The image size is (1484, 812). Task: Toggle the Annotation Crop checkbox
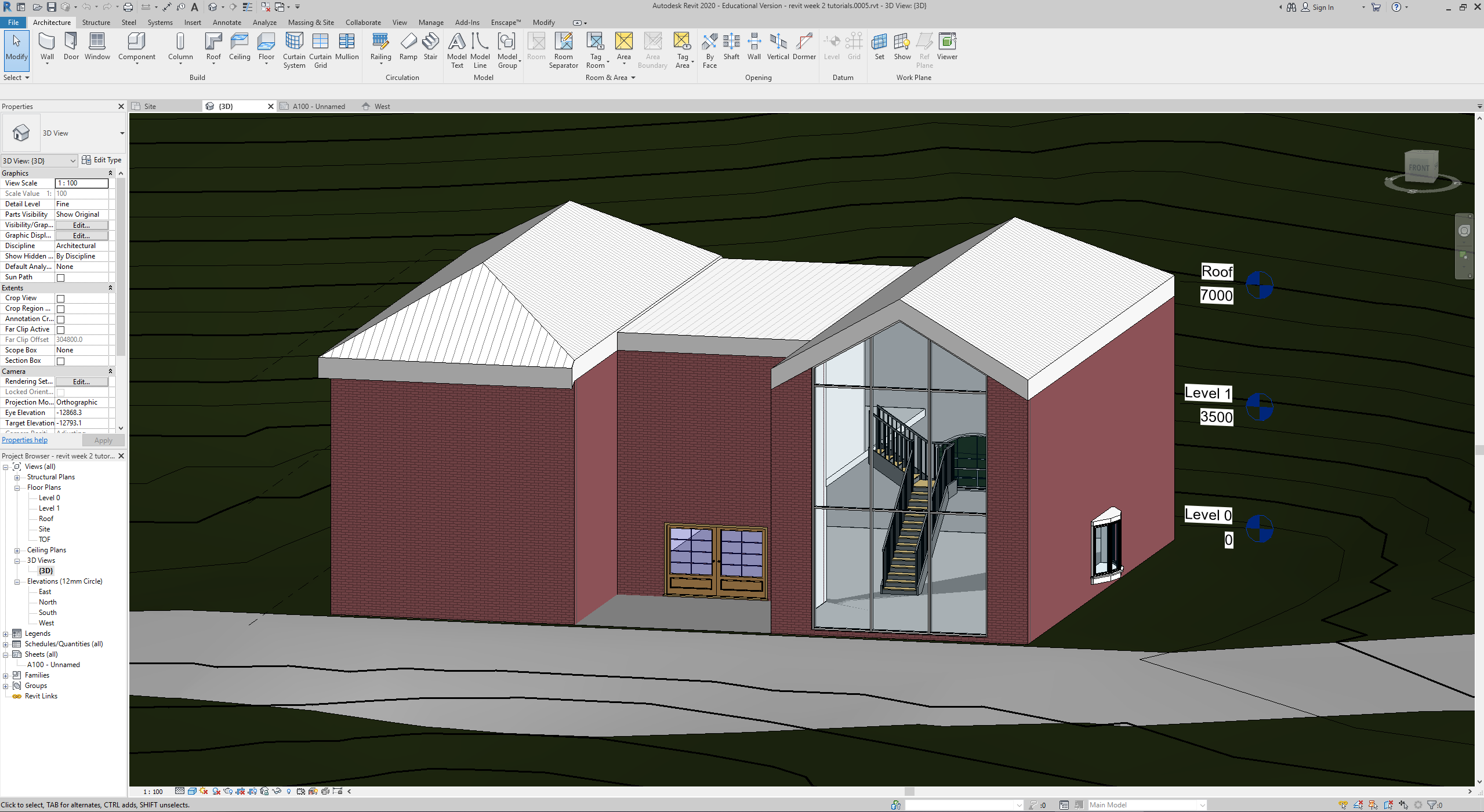click(x=60, y=319)
